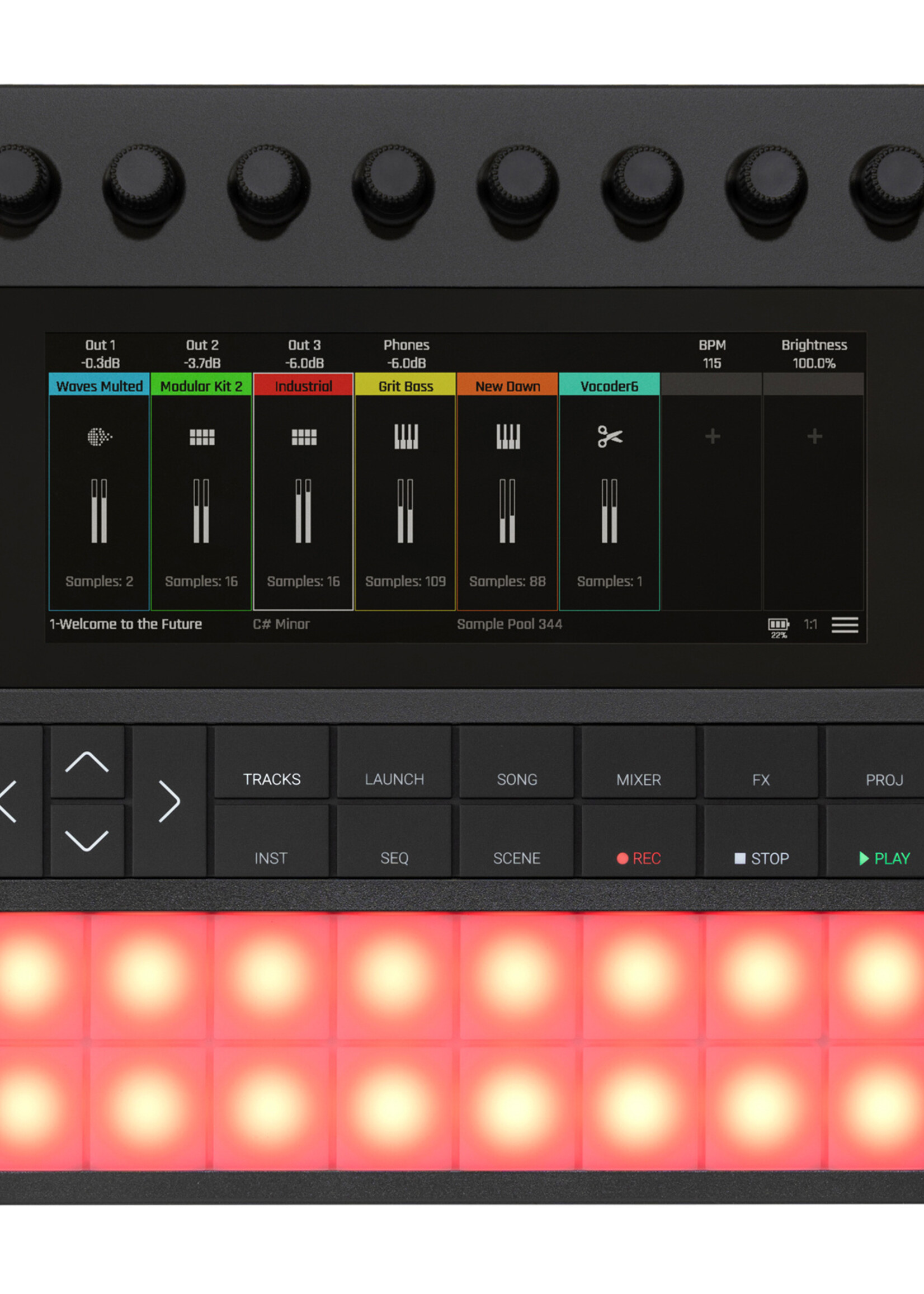Tap the level meter on New Dawn
Image resolution: width=924 pixels, height=1294 pixels.
507,511
